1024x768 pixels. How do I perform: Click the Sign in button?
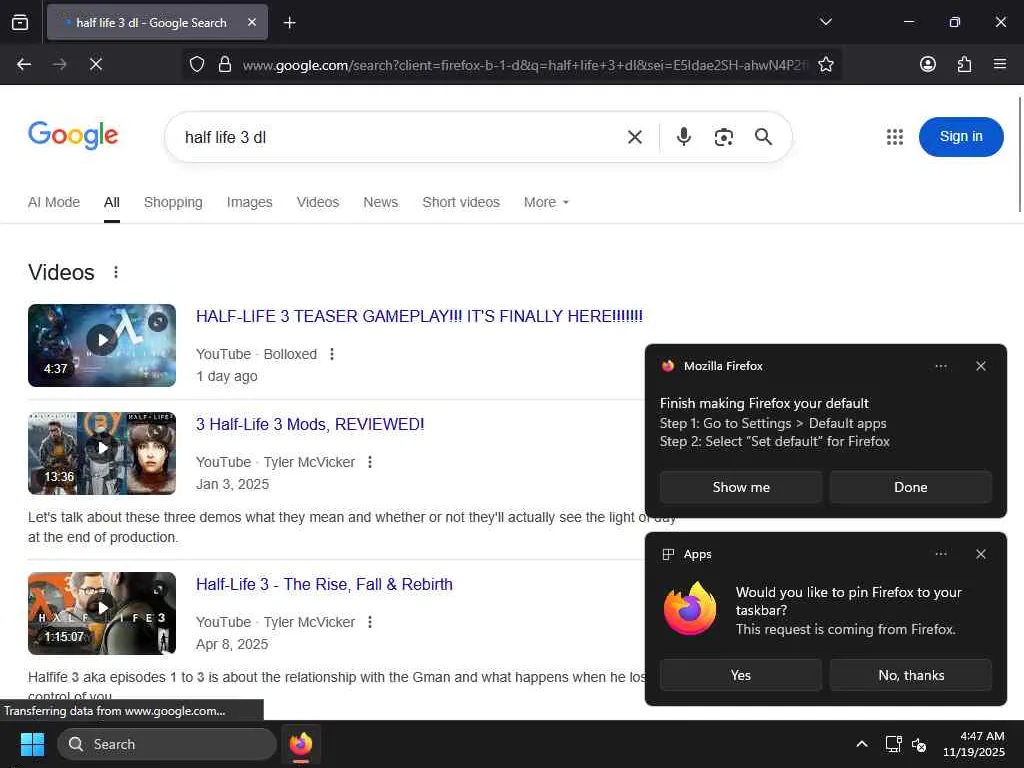961,136
